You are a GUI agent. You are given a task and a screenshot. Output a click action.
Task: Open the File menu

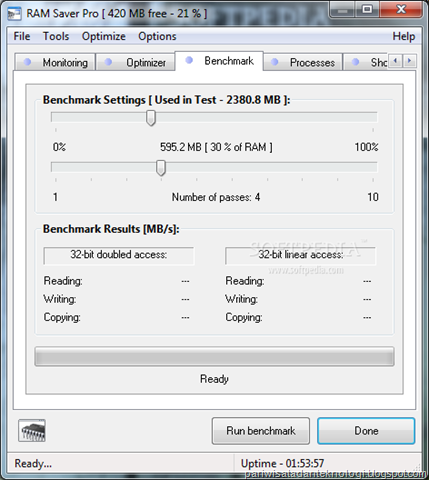(22, 36)
